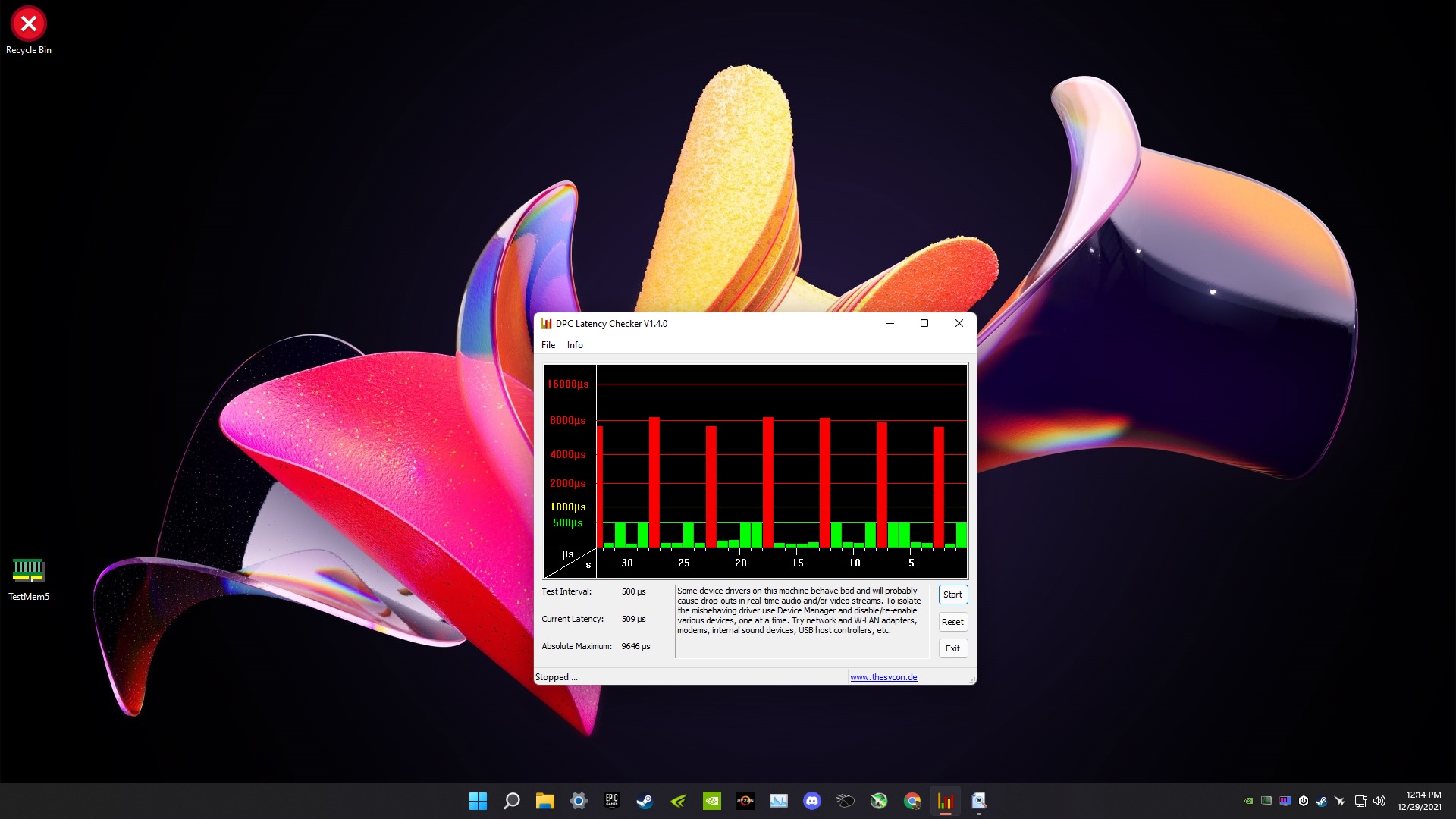
Task: Click the DPC Latency Checker taskbar icon
Action: pyautogui.click(x=946, y=801)
